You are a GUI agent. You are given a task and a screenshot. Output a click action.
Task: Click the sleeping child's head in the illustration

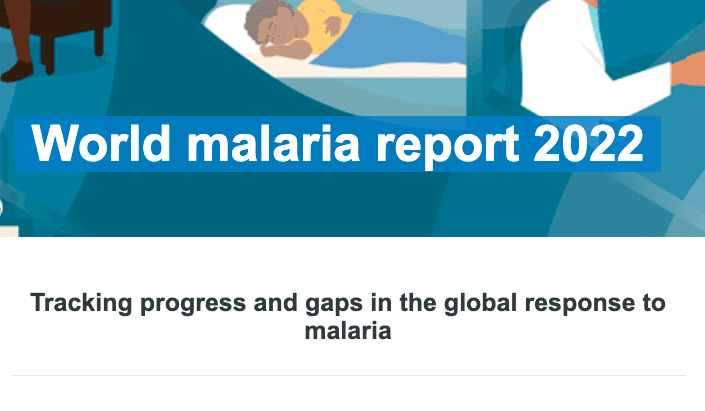pyautogui.click(x=274, y=26)
